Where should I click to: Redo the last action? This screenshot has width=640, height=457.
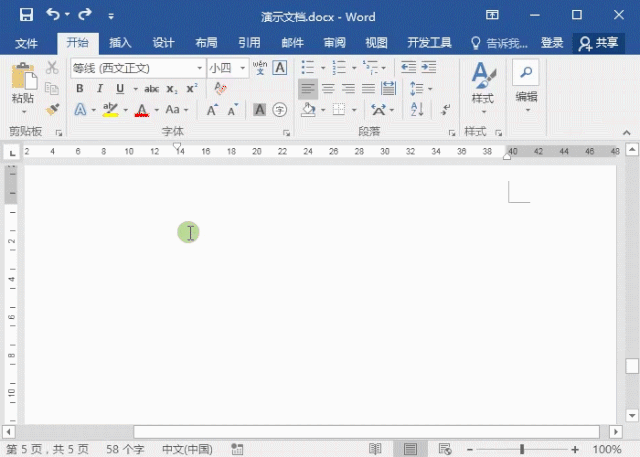(85, 15)
